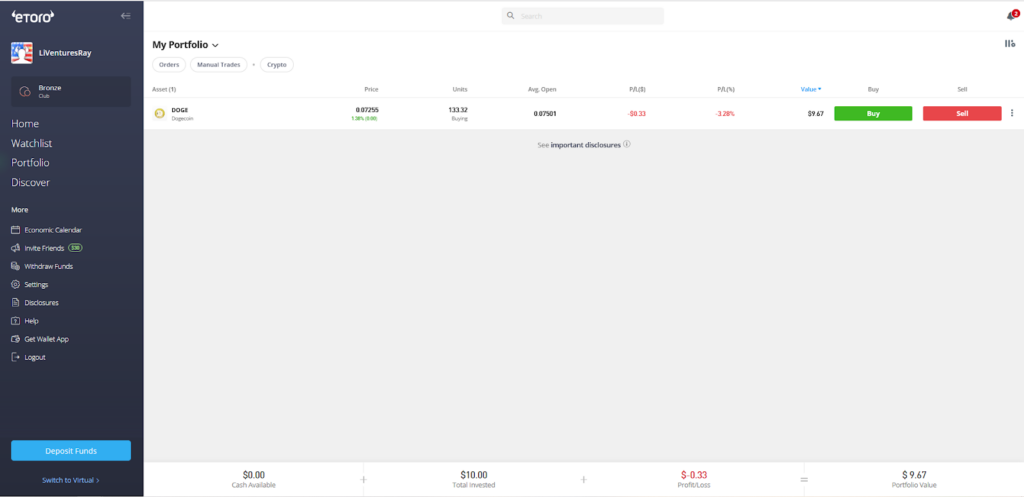Open LiVenturesRay profile avatar
Viewport: 1024px width, 497px height.
(x=22, y=53)
